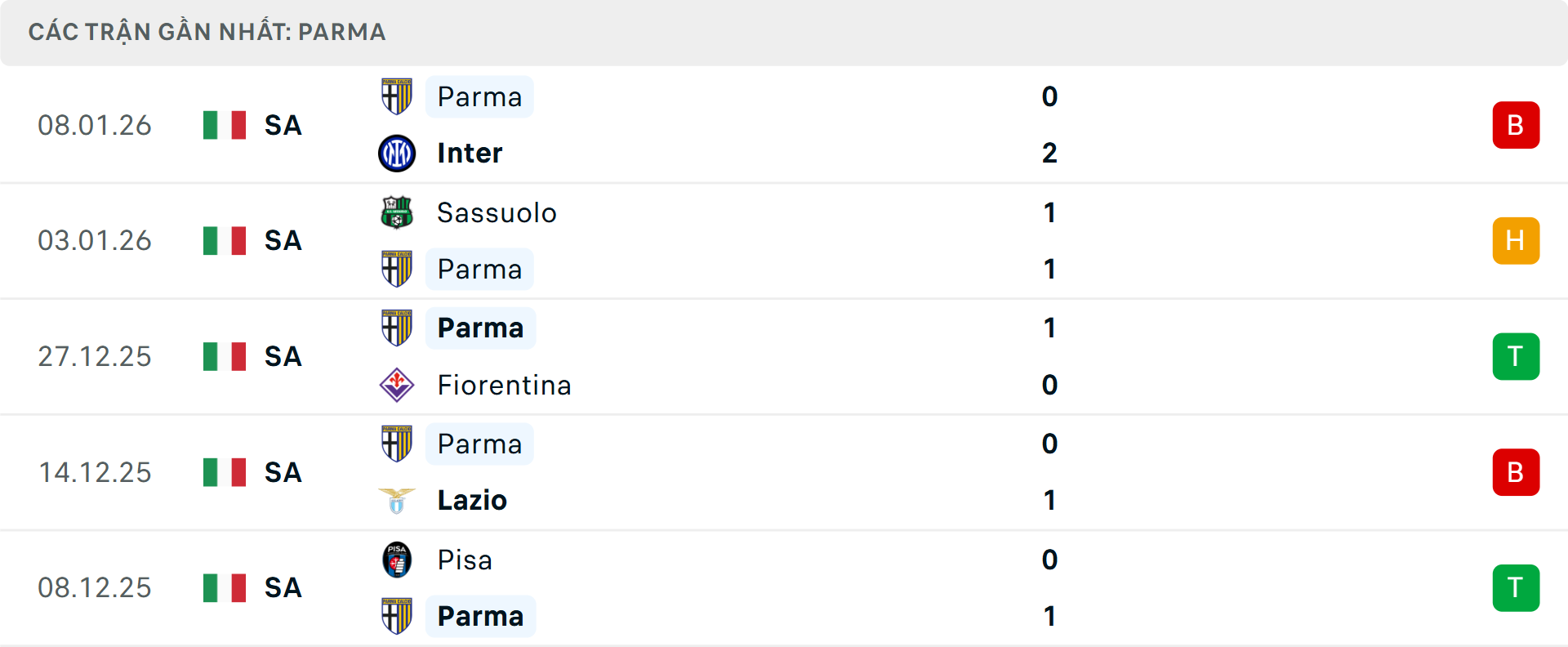Open the Sassuolo club badge
The width and height of the screenshot is (1568, 647).
point(397,212)
